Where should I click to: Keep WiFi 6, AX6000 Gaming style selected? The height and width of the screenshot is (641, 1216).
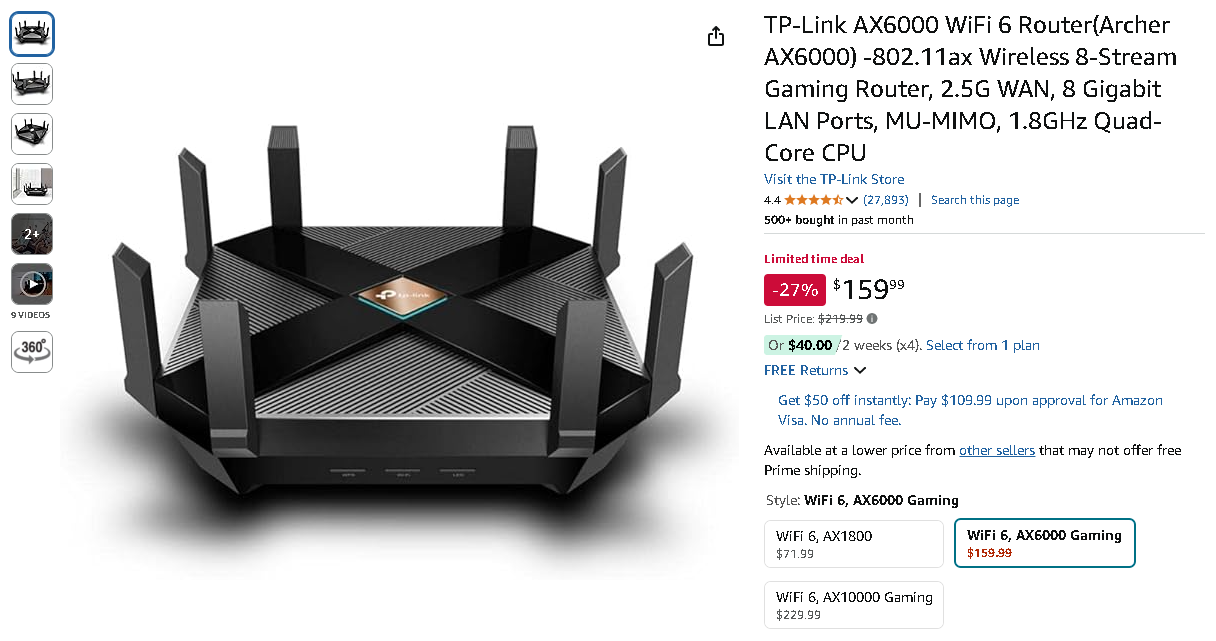(1044, 542)
